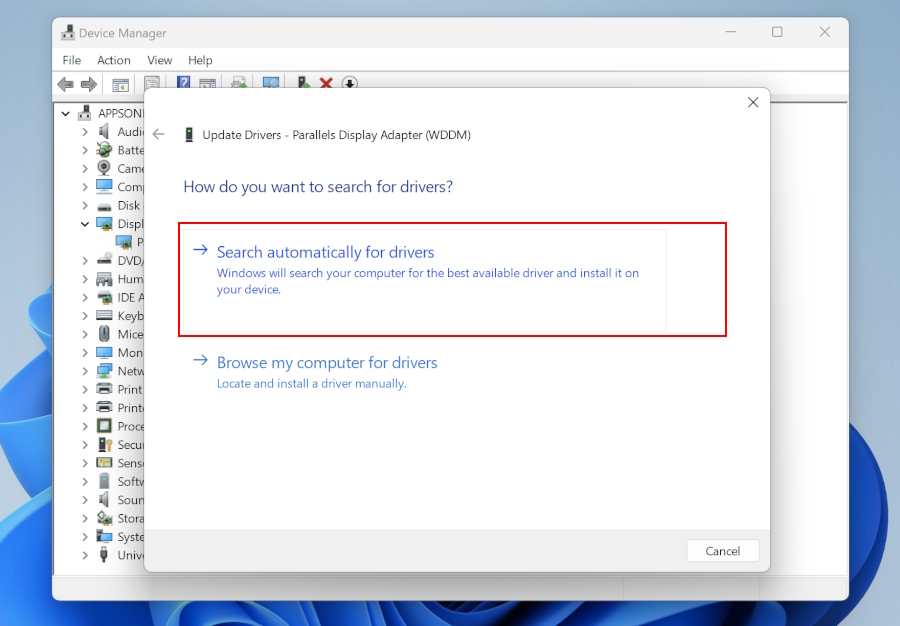The image size is (900, 626).
Task: Open the View menu
Action: pyautogui.click(x=160, y=61)
